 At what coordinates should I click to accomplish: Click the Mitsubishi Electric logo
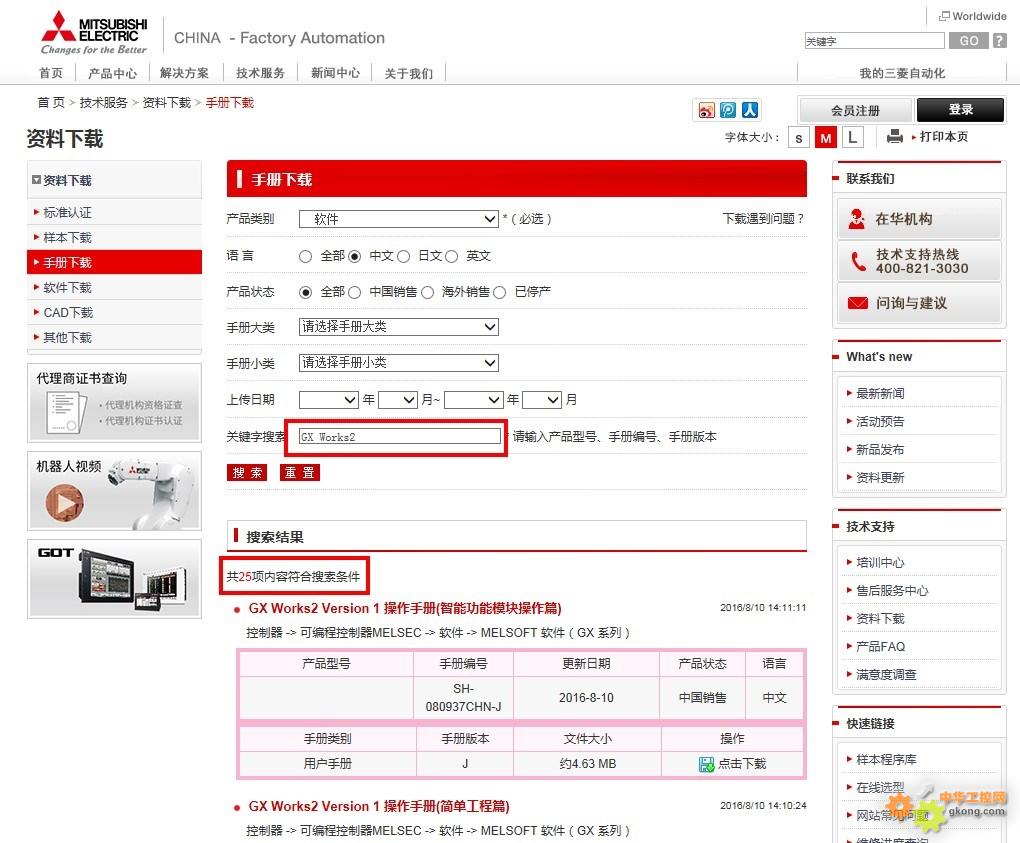(x=94, y=33)
